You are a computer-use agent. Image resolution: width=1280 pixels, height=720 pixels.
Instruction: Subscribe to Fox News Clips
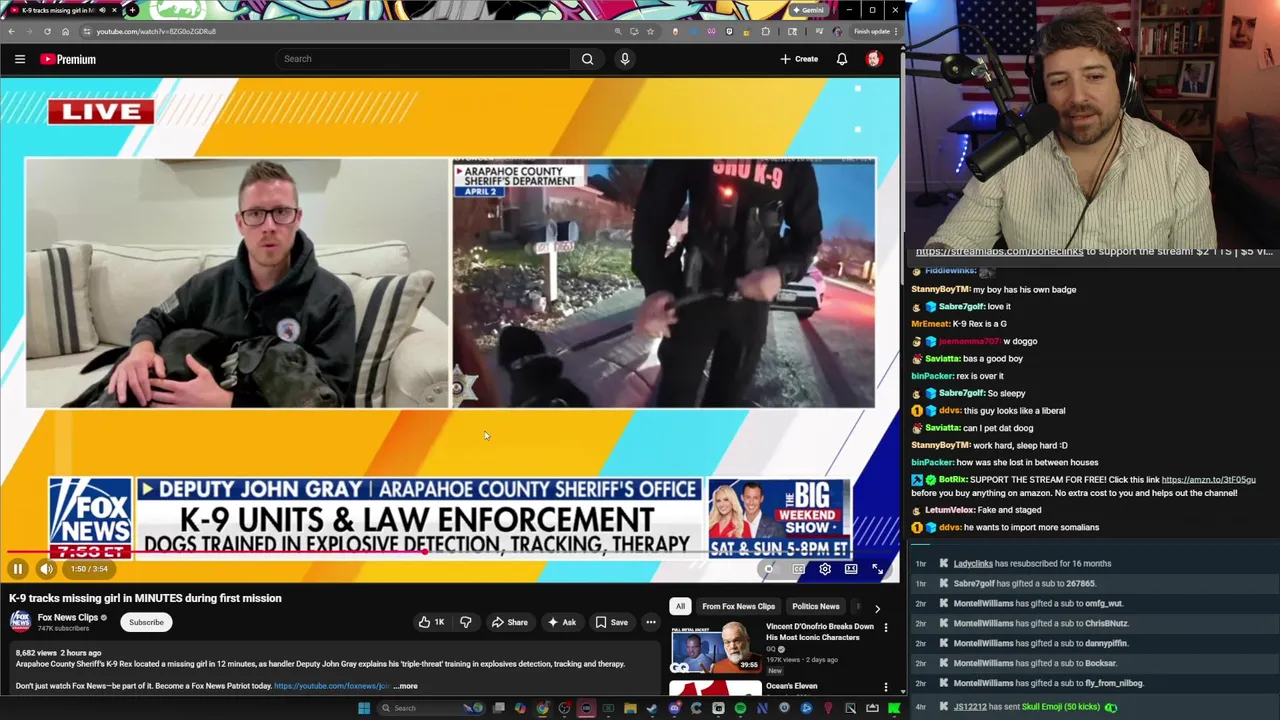pyautogui.click(x=146, y=622)
